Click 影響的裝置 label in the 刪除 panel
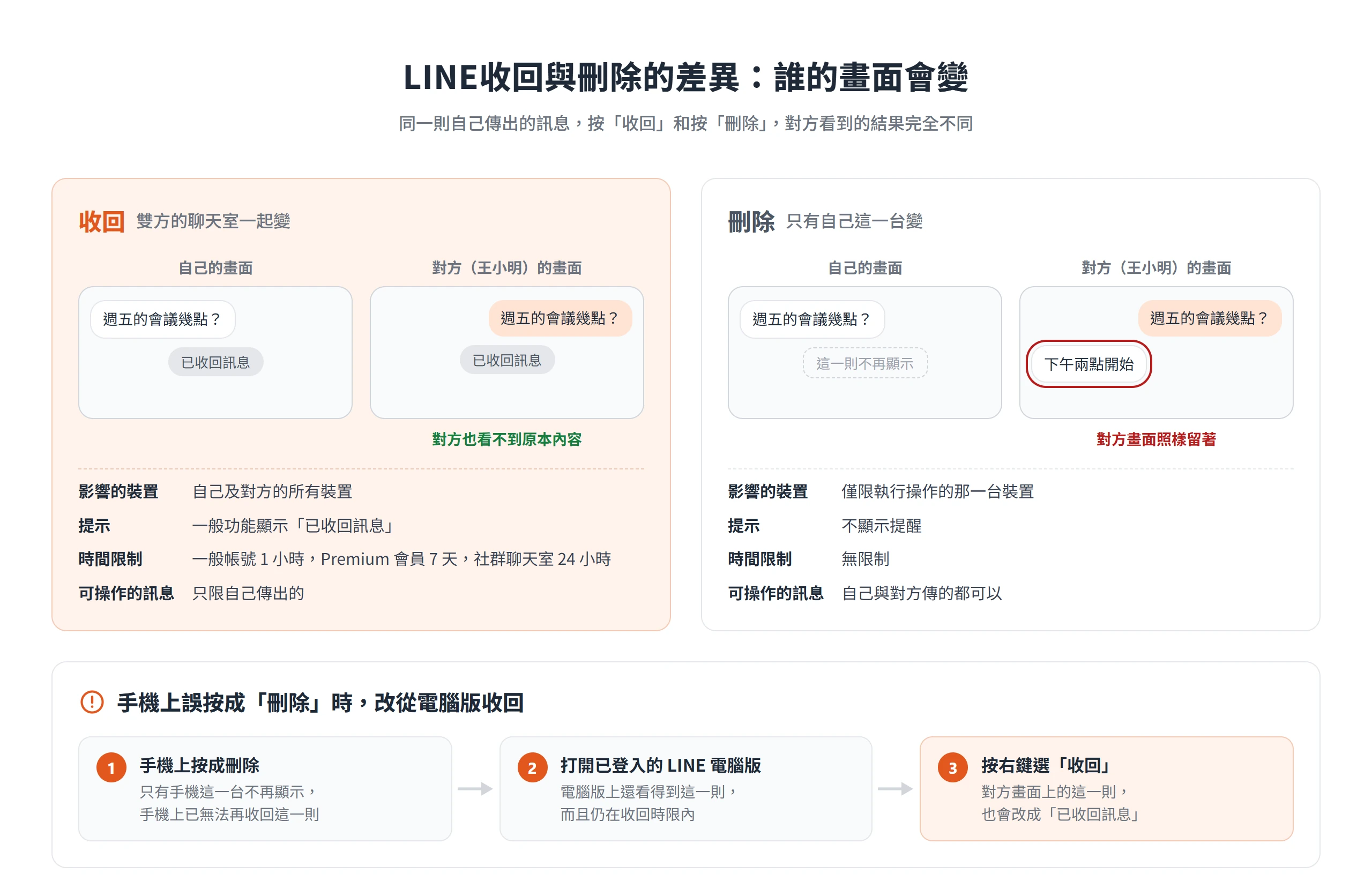1372x881 pixels. [768, 491]
